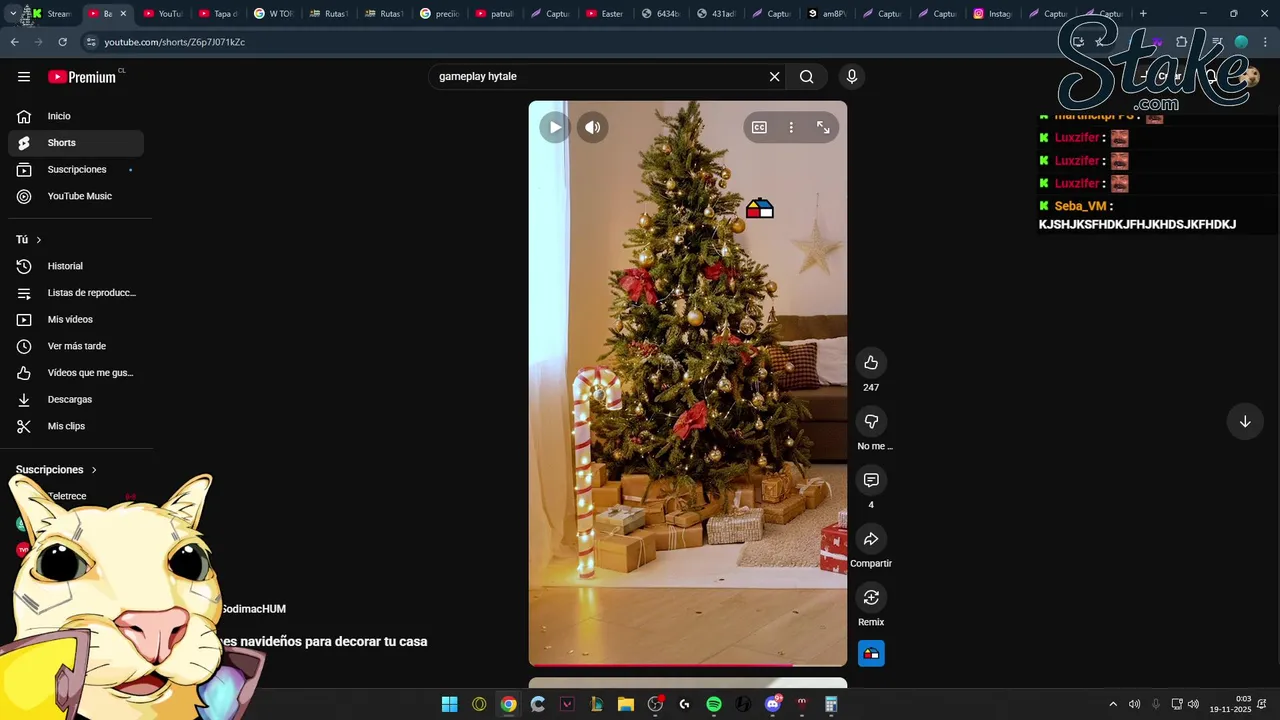Like the short with 247 likes
Image resolution: width=1280 pixels, height=720 pixels.
click(x=871, y=363)
